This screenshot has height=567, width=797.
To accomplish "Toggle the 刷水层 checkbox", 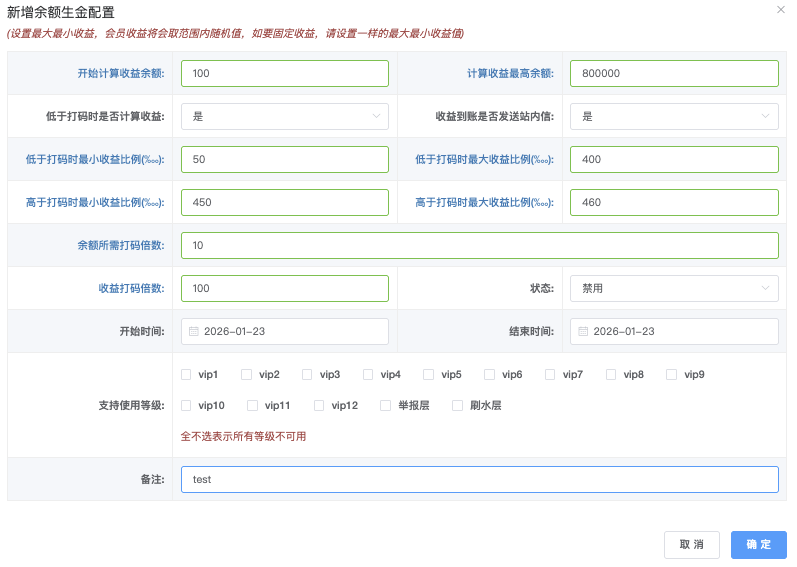I will [x=458, y=406].
